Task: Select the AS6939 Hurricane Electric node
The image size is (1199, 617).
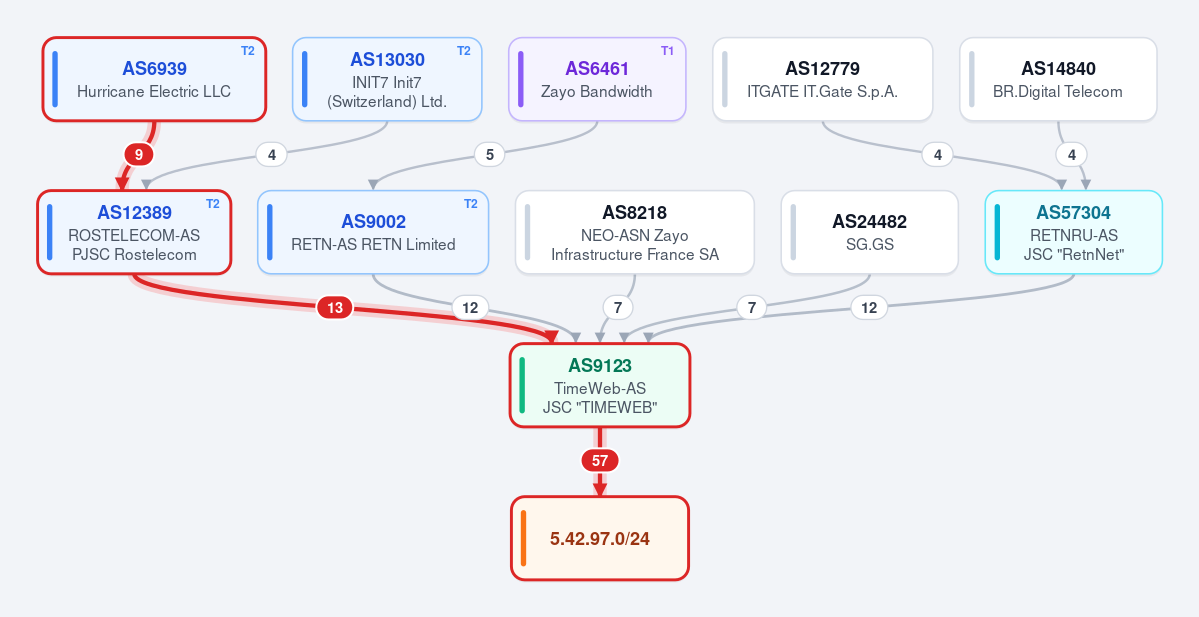Action: (154, 80)
